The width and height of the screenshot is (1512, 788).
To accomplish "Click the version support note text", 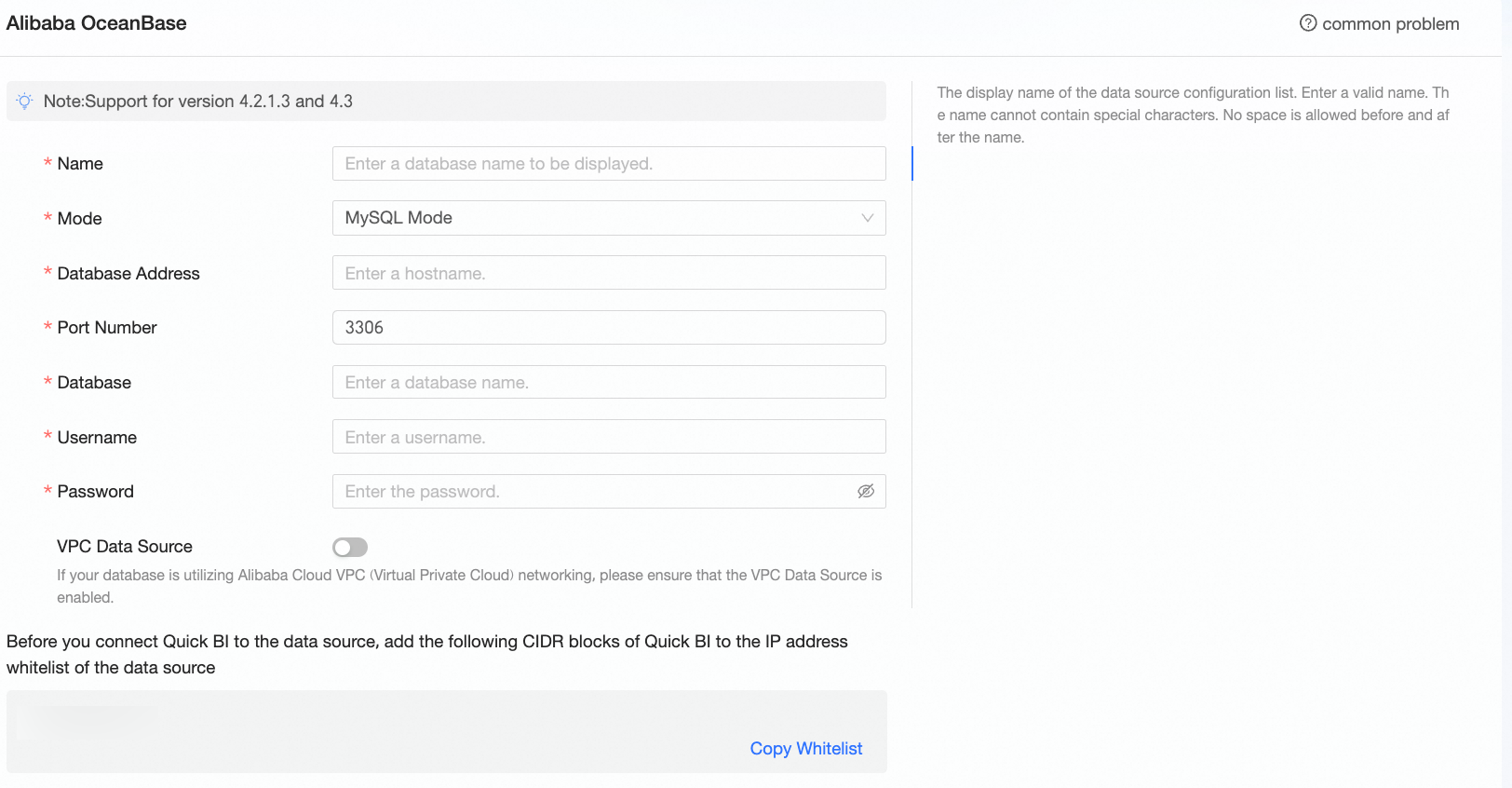I will tap(198, 102).
